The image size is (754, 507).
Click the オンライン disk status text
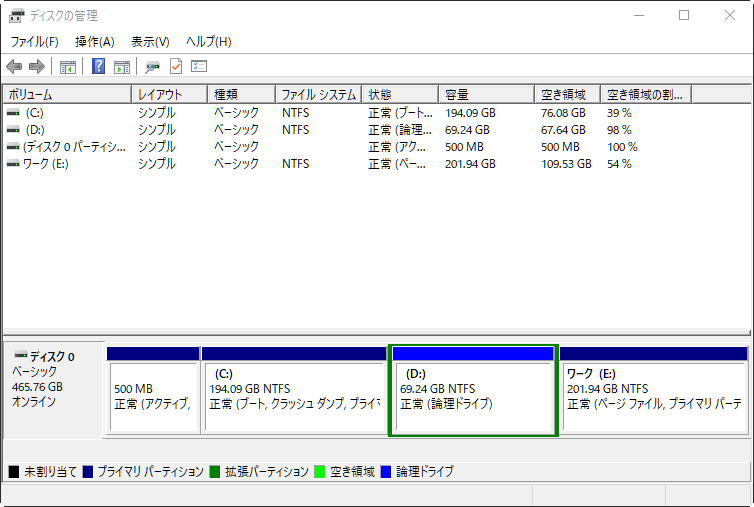(34, 402)
